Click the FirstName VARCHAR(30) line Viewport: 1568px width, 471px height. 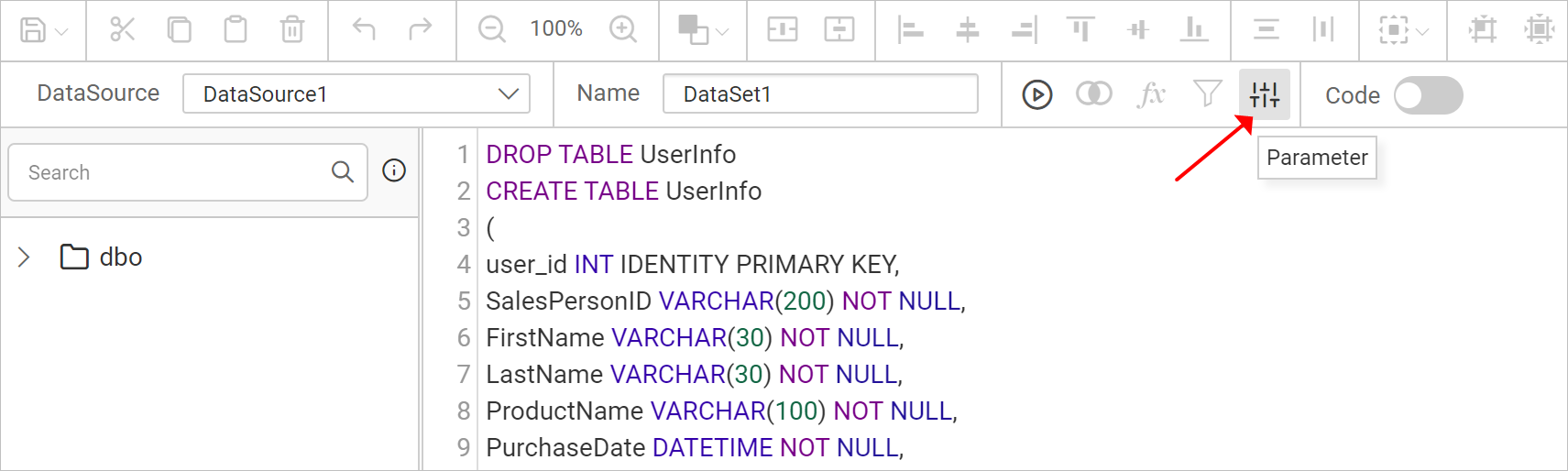click(695, 337)
